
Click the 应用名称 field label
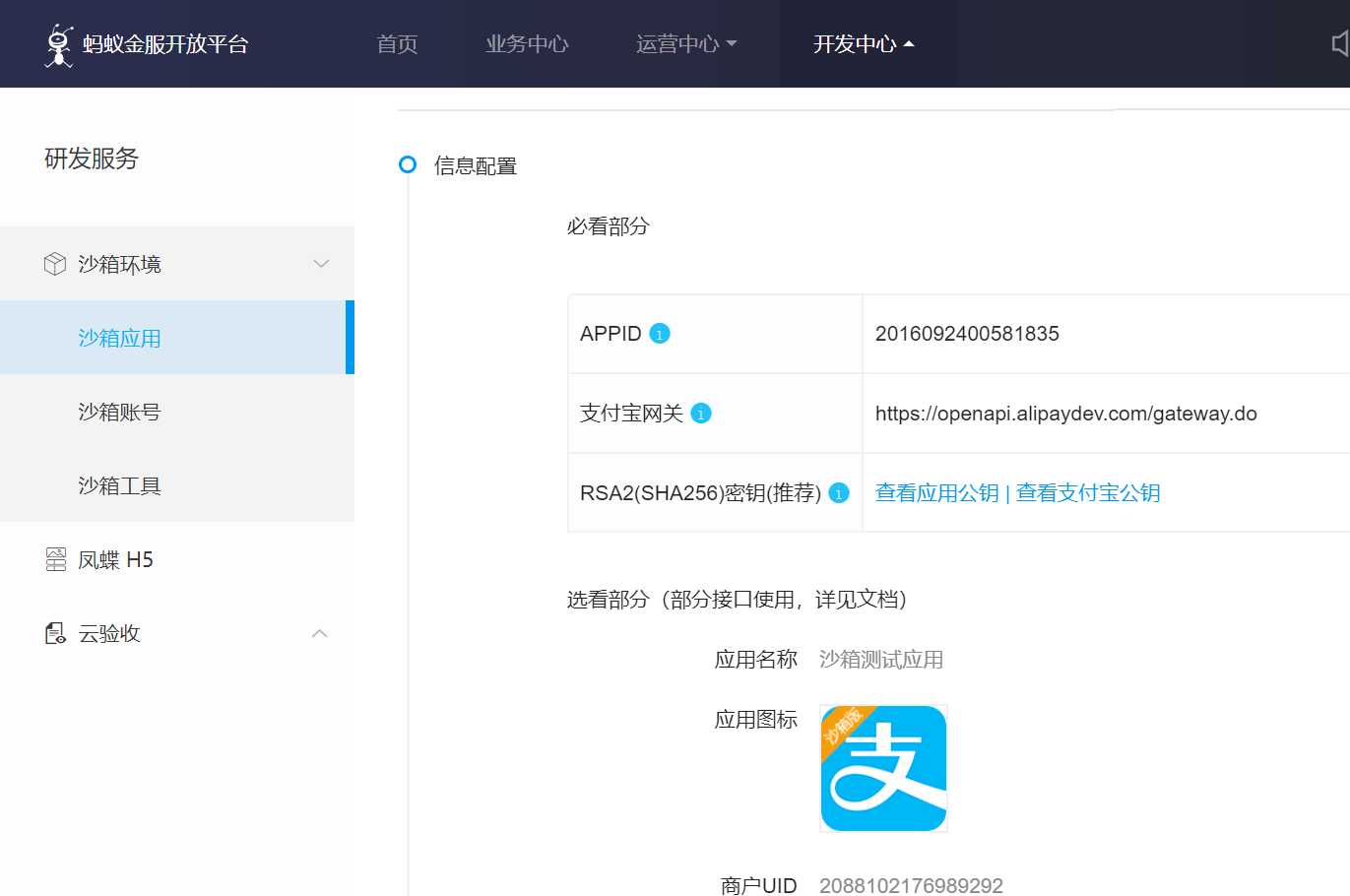pyautogui.click(x=755, y=660)
